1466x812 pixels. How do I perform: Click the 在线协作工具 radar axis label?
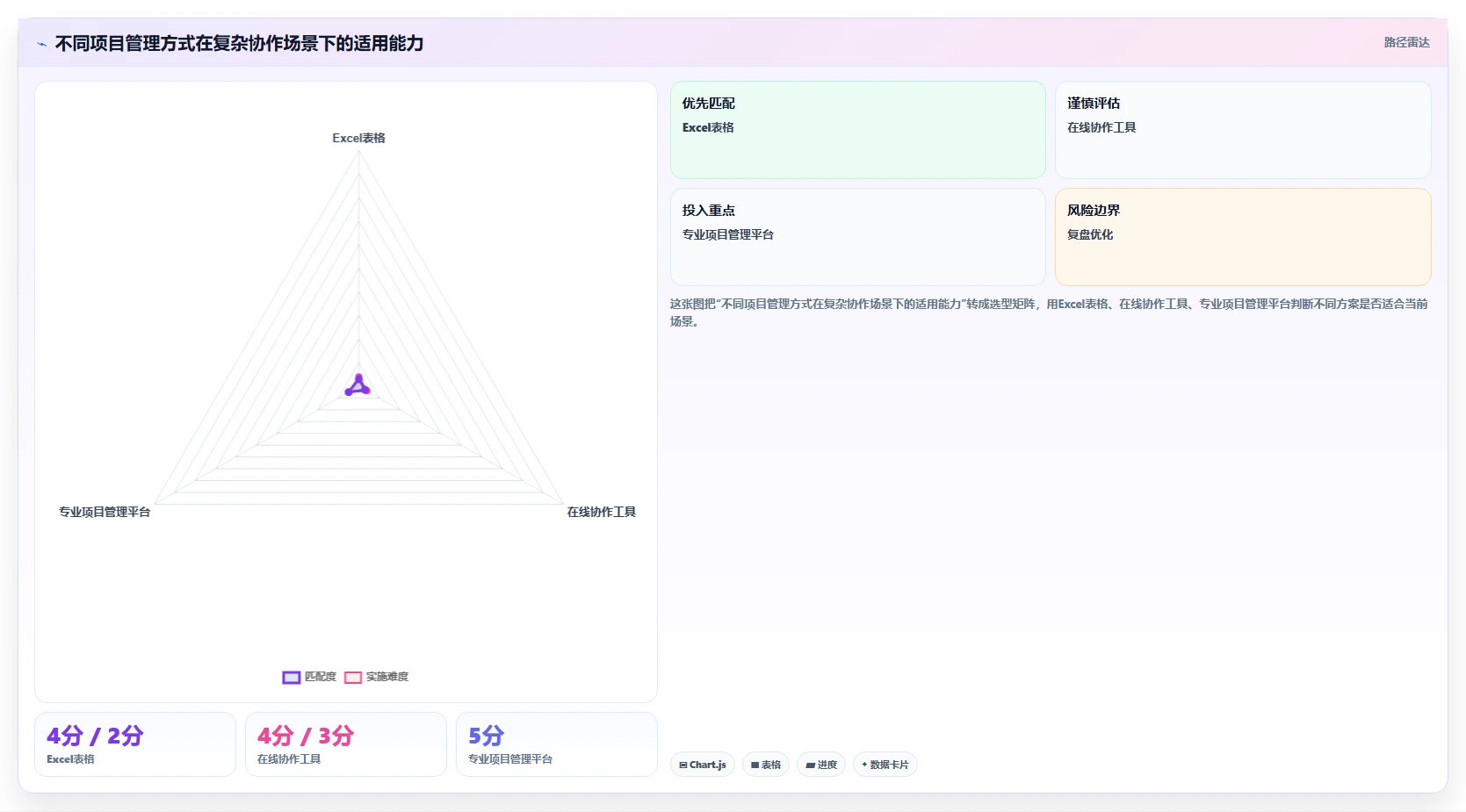(x=601, y=512)
